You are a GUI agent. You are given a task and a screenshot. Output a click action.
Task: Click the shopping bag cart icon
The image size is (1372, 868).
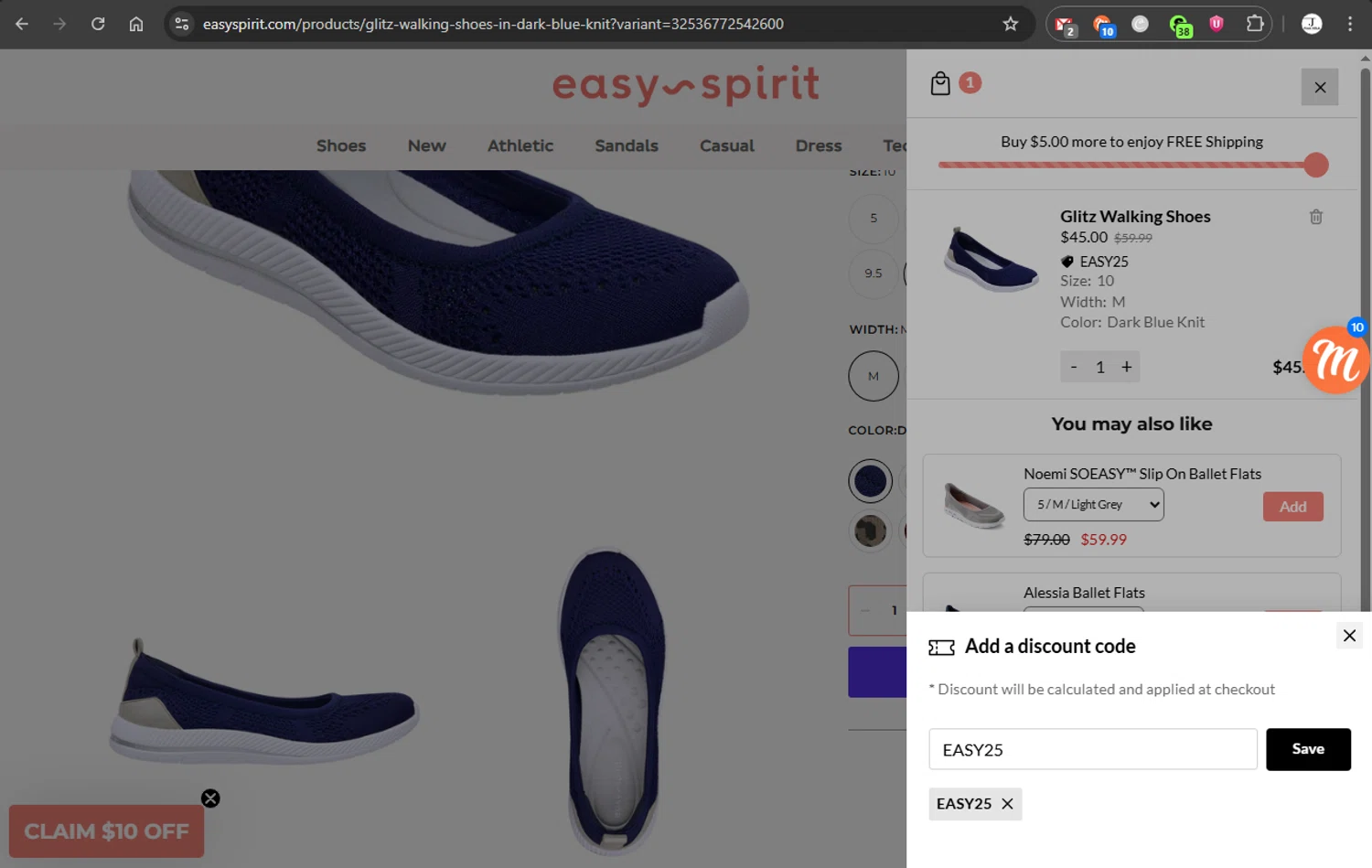tap(940, 83)
